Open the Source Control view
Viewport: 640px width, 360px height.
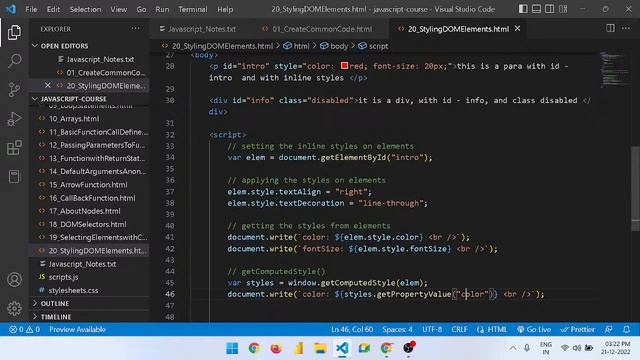coord(14,90)
